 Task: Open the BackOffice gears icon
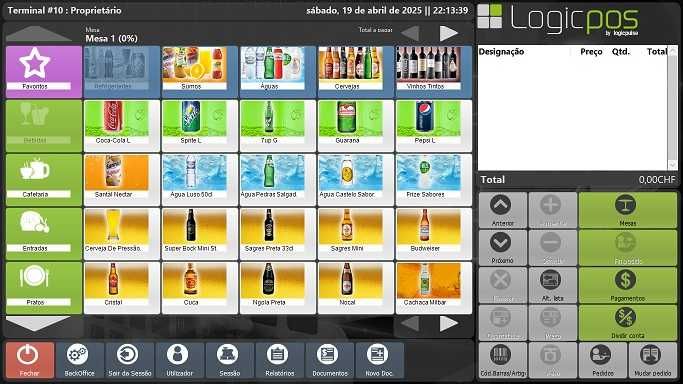[79, 360]
